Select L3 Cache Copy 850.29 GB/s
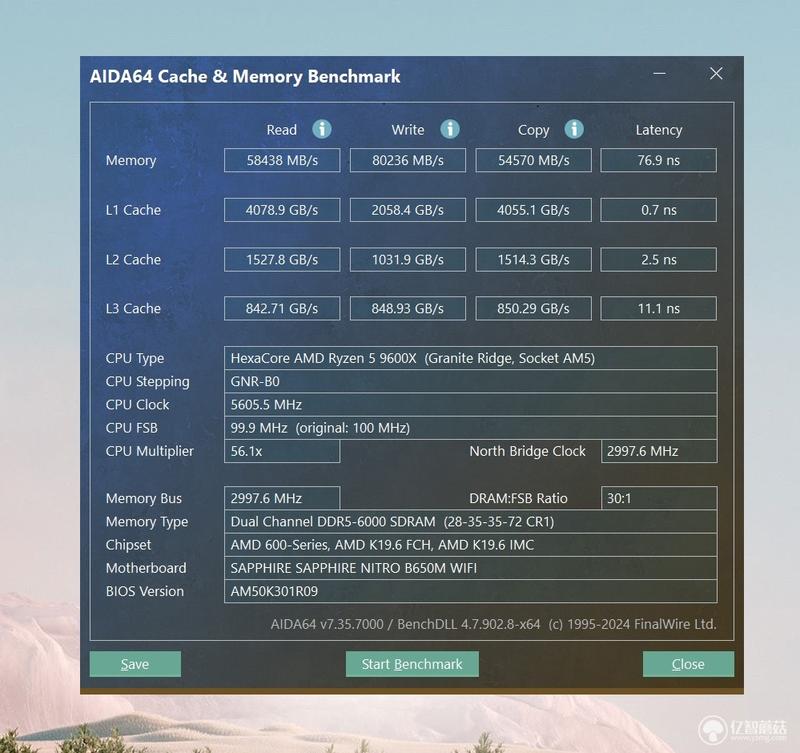 pos(534,309)
